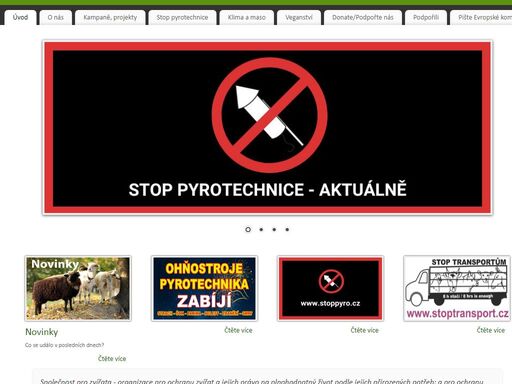The width and height of the screenshot is (512, 384).
Task: Open the Veganství tab
Action: point(299,17)
